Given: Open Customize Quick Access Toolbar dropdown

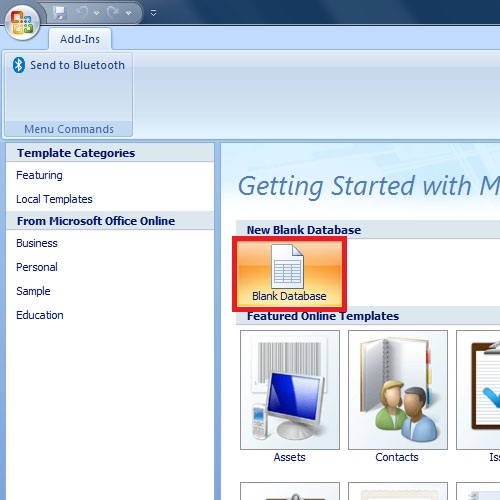Looking at the screenshot, I should pos(153,13).
